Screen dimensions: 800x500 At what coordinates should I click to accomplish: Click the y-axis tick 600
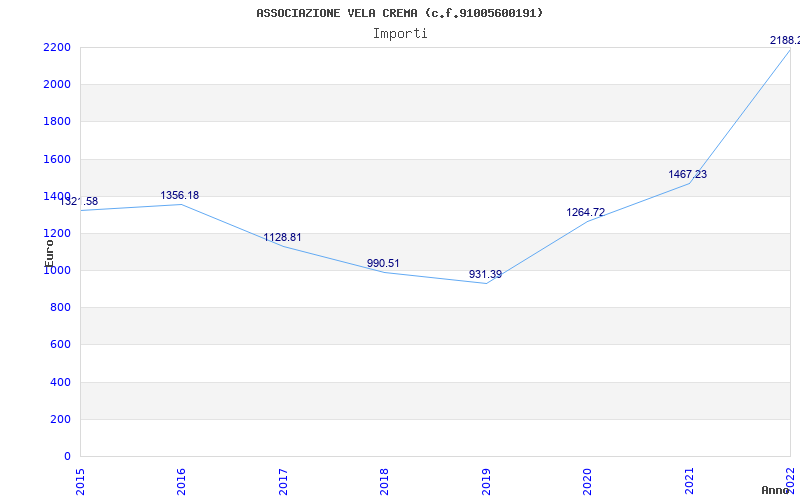pyautogui.click(x=60, y=345)
